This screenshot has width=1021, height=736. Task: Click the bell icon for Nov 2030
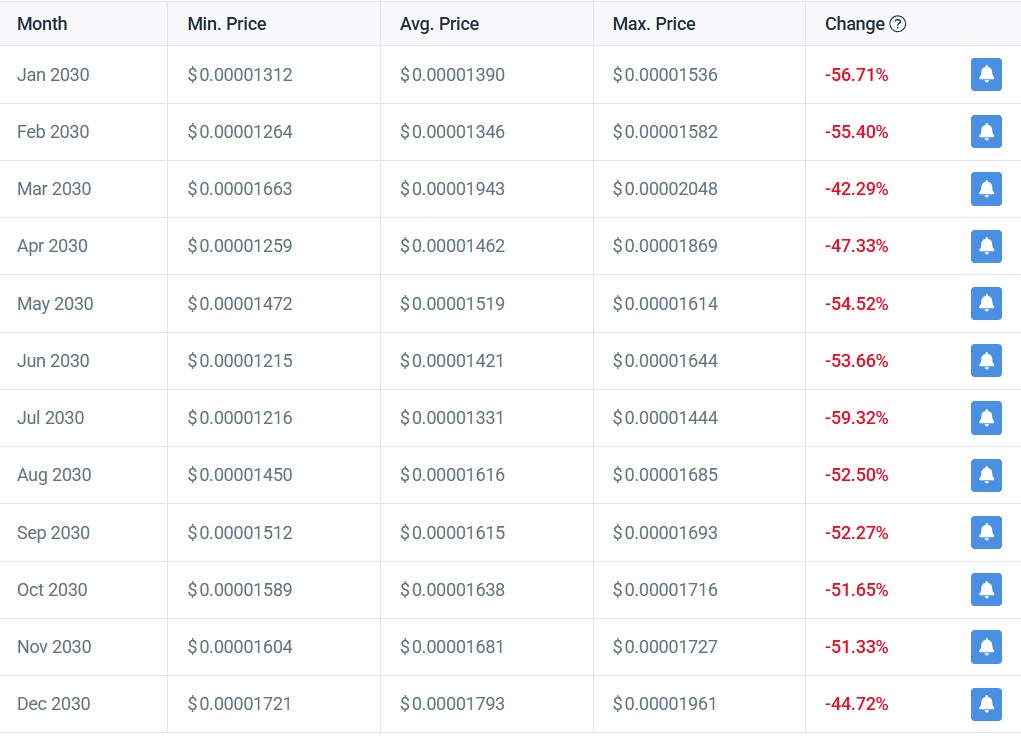[x=986, y=647]
